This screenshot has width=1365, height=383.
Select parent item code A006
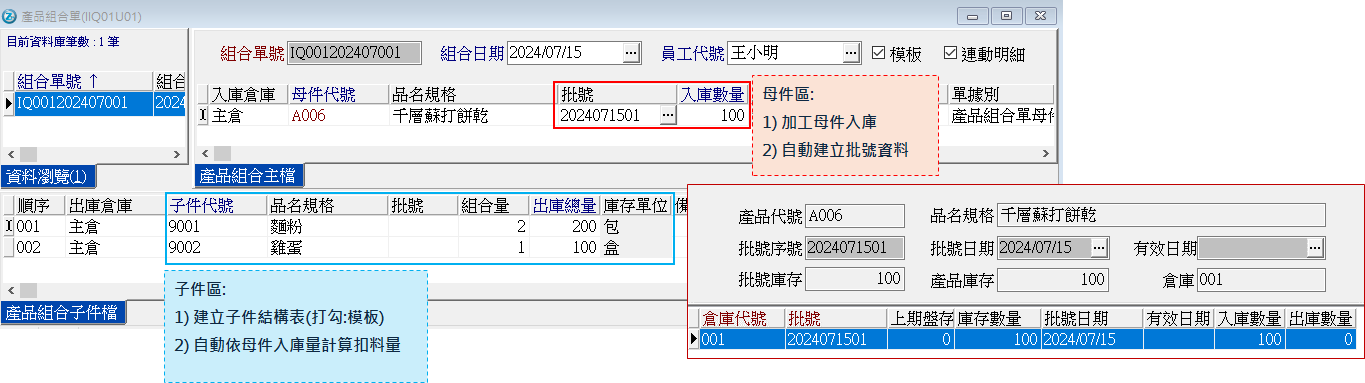click(x=338, y=115)
